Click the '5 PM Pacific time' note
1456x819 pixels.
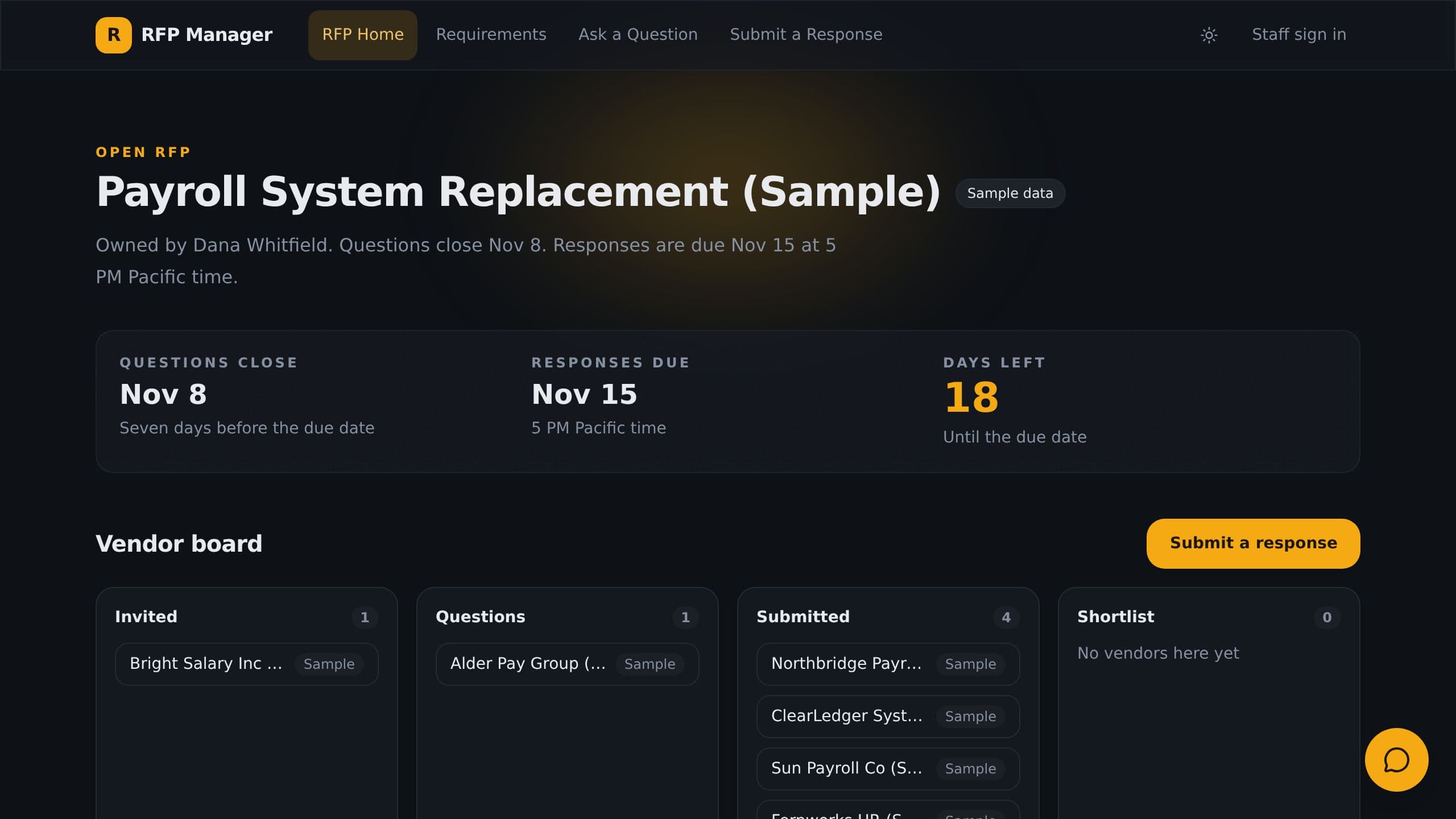click(598, 428)
